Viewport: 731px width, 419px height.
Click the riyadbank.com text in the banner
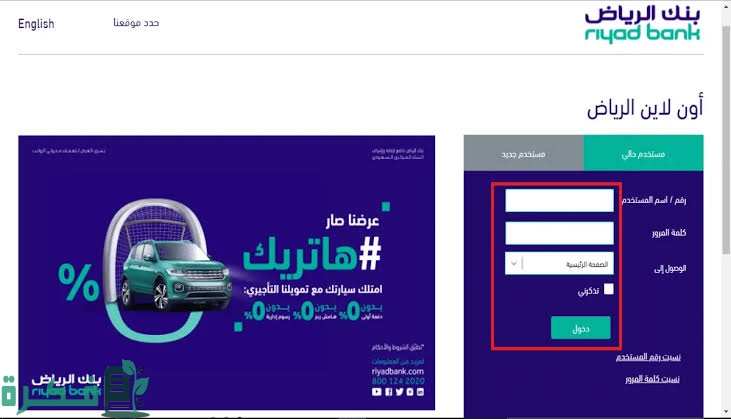398,371
